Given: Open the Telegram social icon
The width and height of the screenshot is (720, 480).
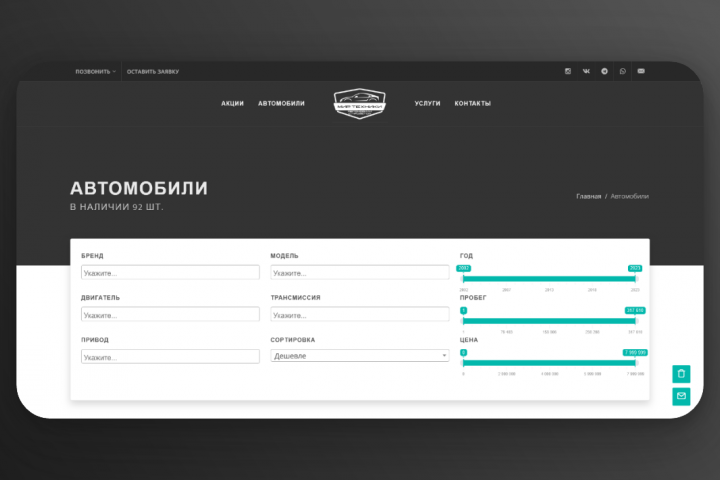Looking at the screenshot, I should 605,71.
